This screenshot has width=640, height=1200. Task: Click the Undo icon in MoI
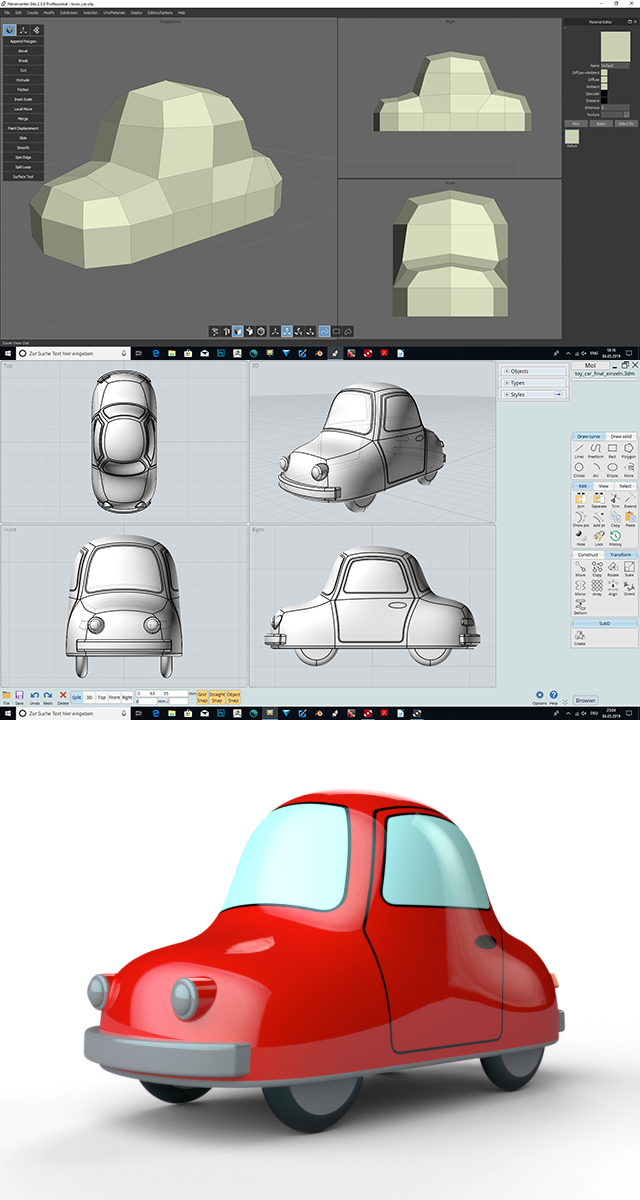pos(34,697)
